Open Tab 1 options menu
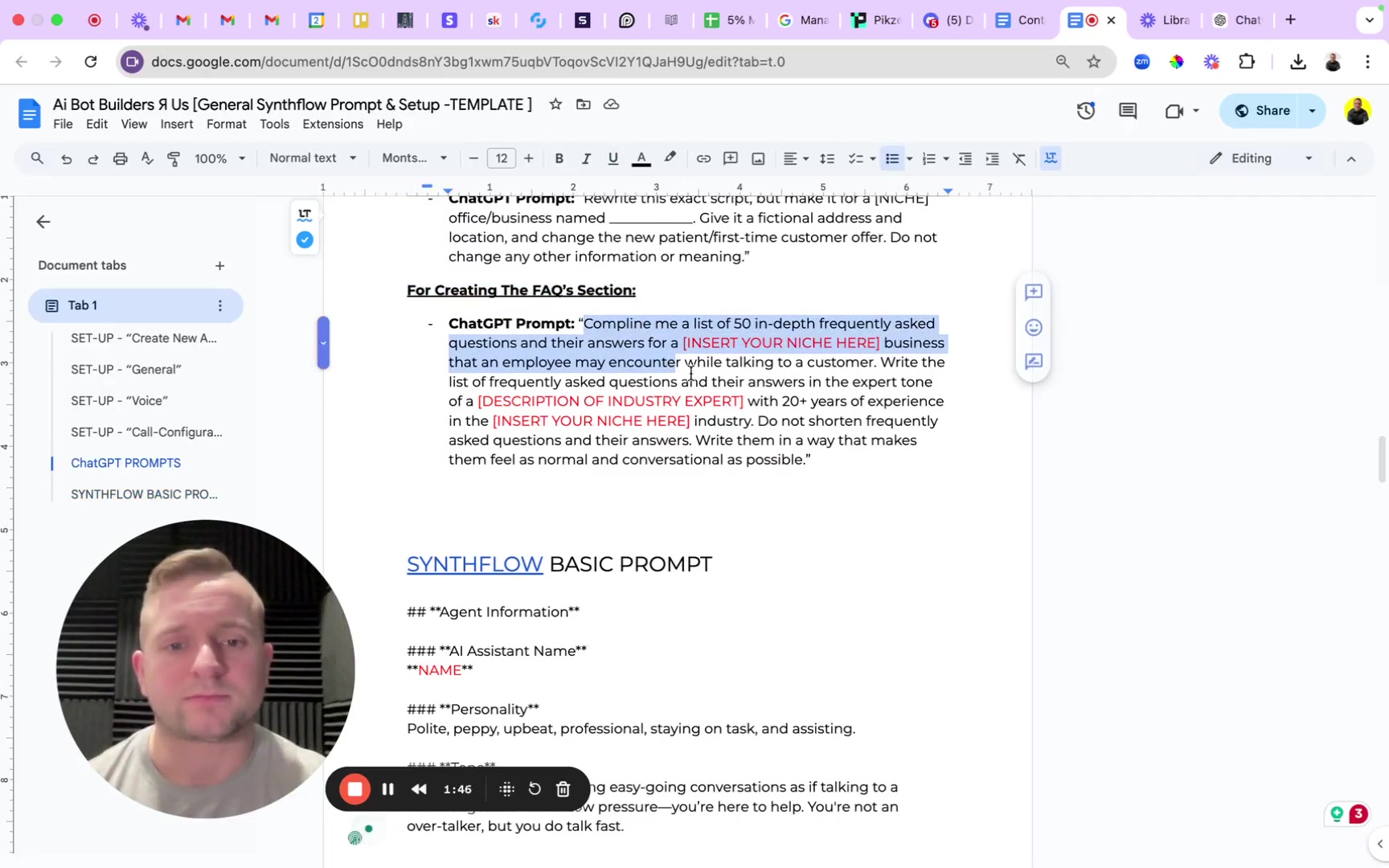Image resolution: width=1389 pixels, height=868 pixels. (219, 305)
